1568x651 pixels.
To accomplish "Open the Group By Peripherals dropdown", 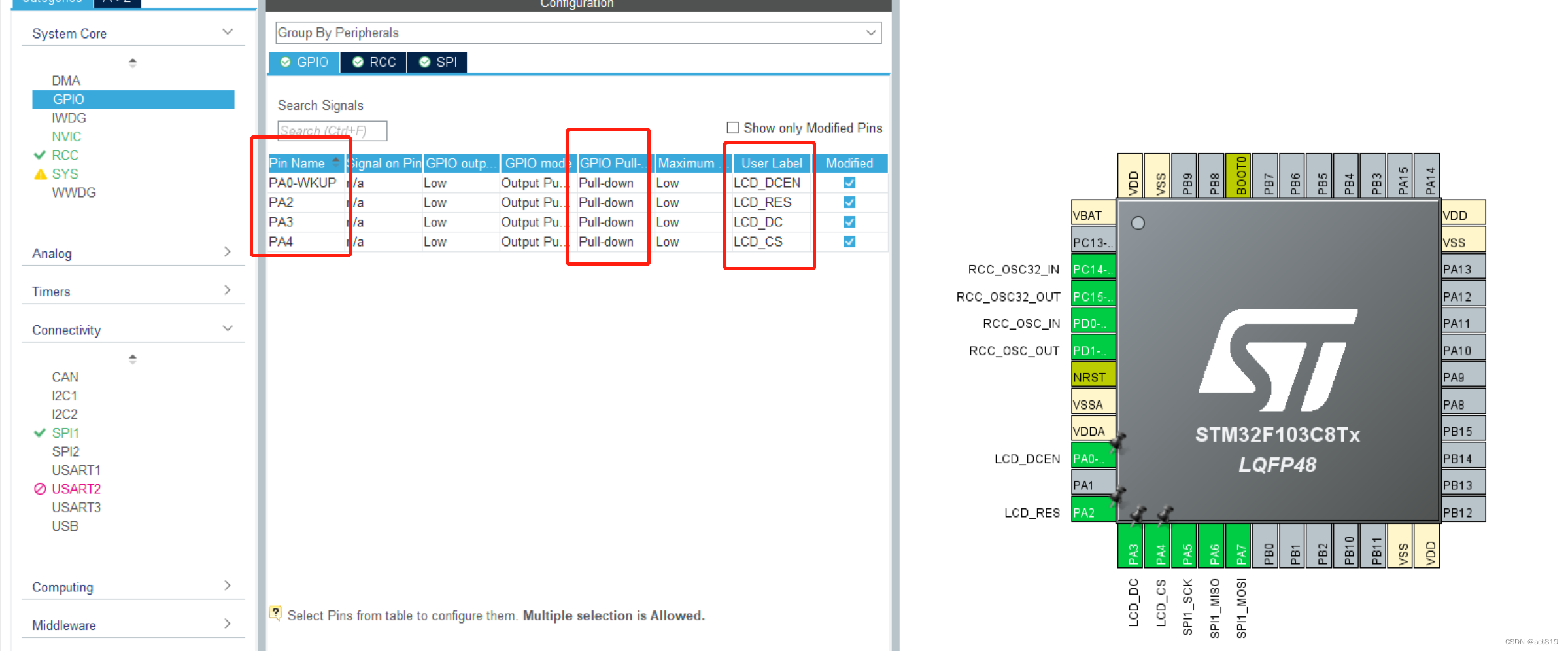I will point(870,32).
